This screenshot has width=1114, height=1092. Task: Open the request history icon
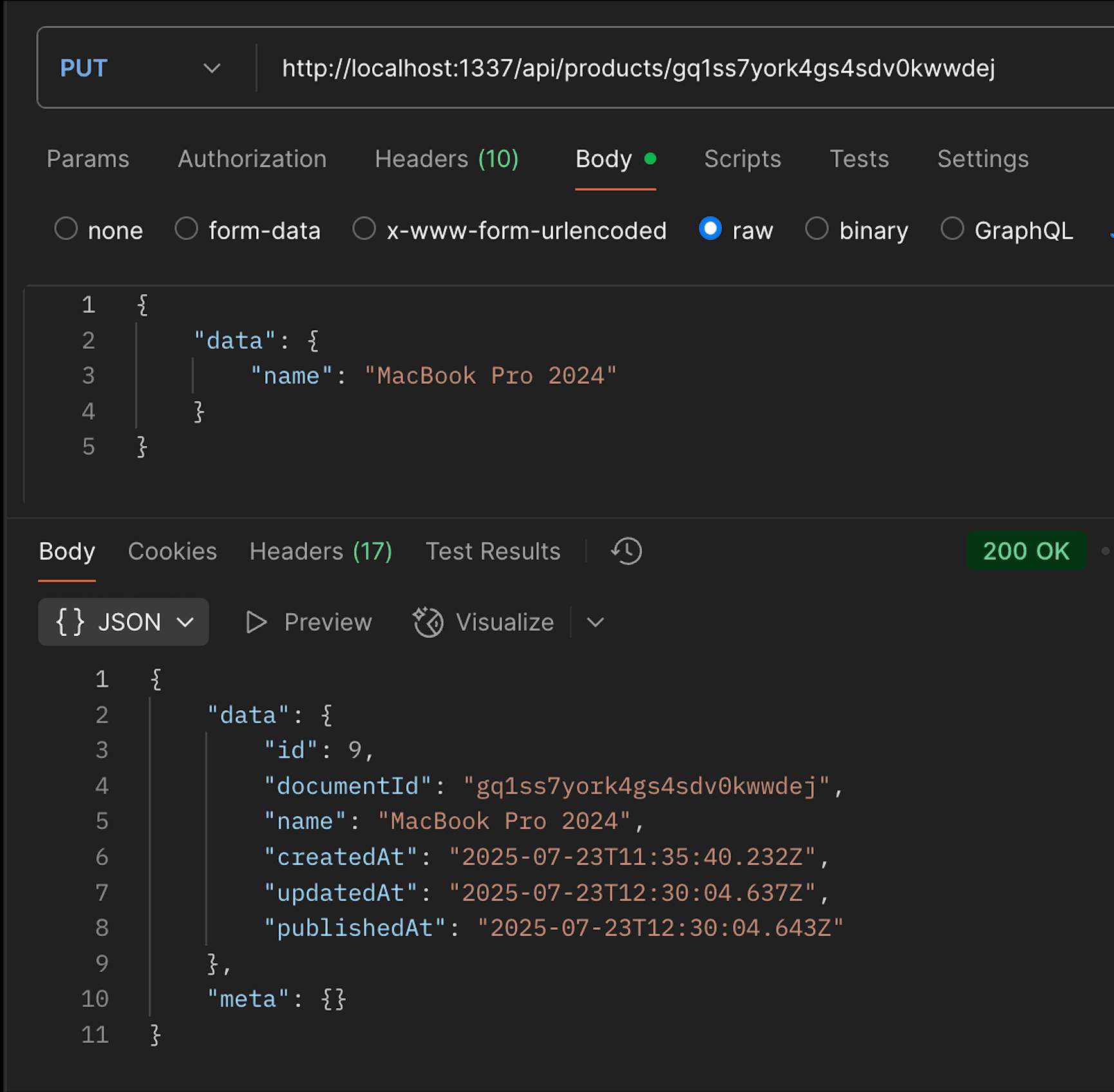[624, 551]
